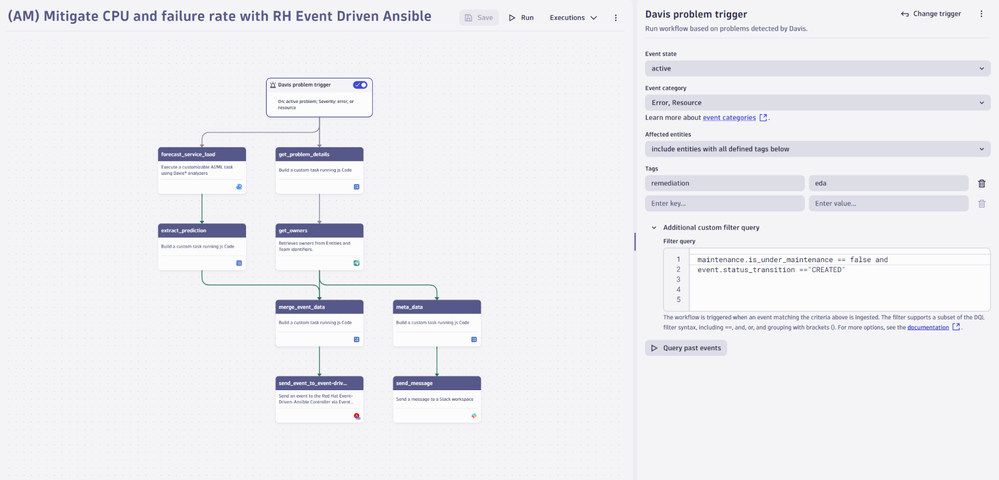Open the Event state dropdown
Image resolution: width=999 pixels, height=480 pixels.
(x=817, y=69)
